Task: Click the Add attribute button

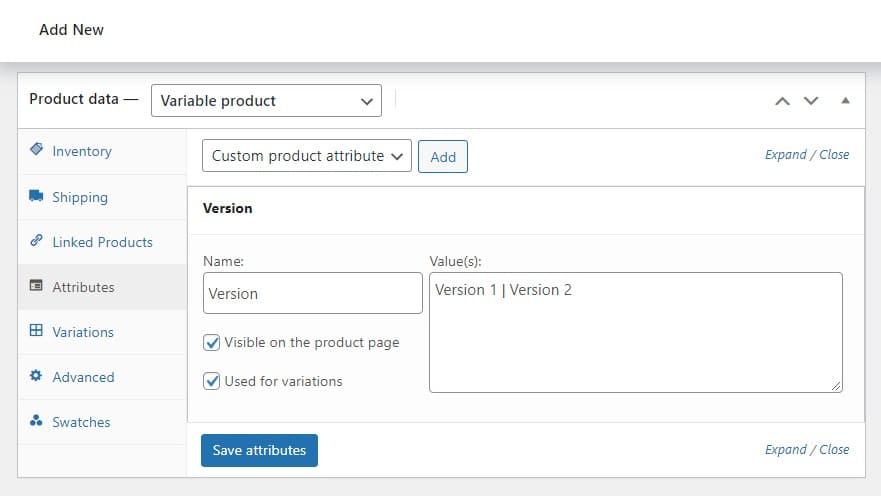Action: coord(443,157)
